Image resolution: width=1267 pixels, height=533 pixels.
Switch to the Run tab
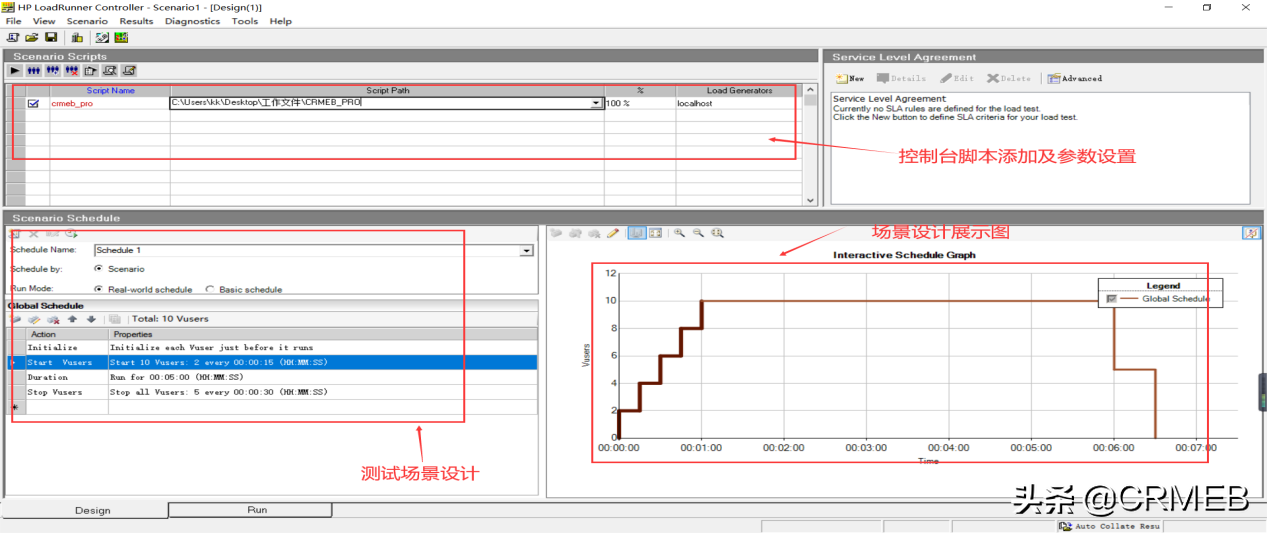[257, 510]
